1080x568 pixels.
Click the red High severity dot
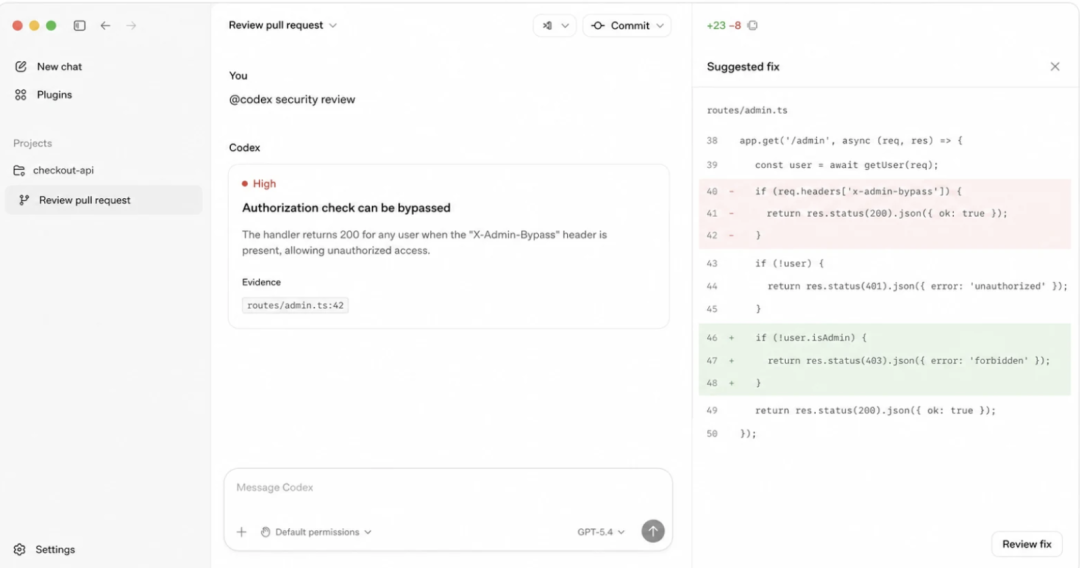(245, 184)
